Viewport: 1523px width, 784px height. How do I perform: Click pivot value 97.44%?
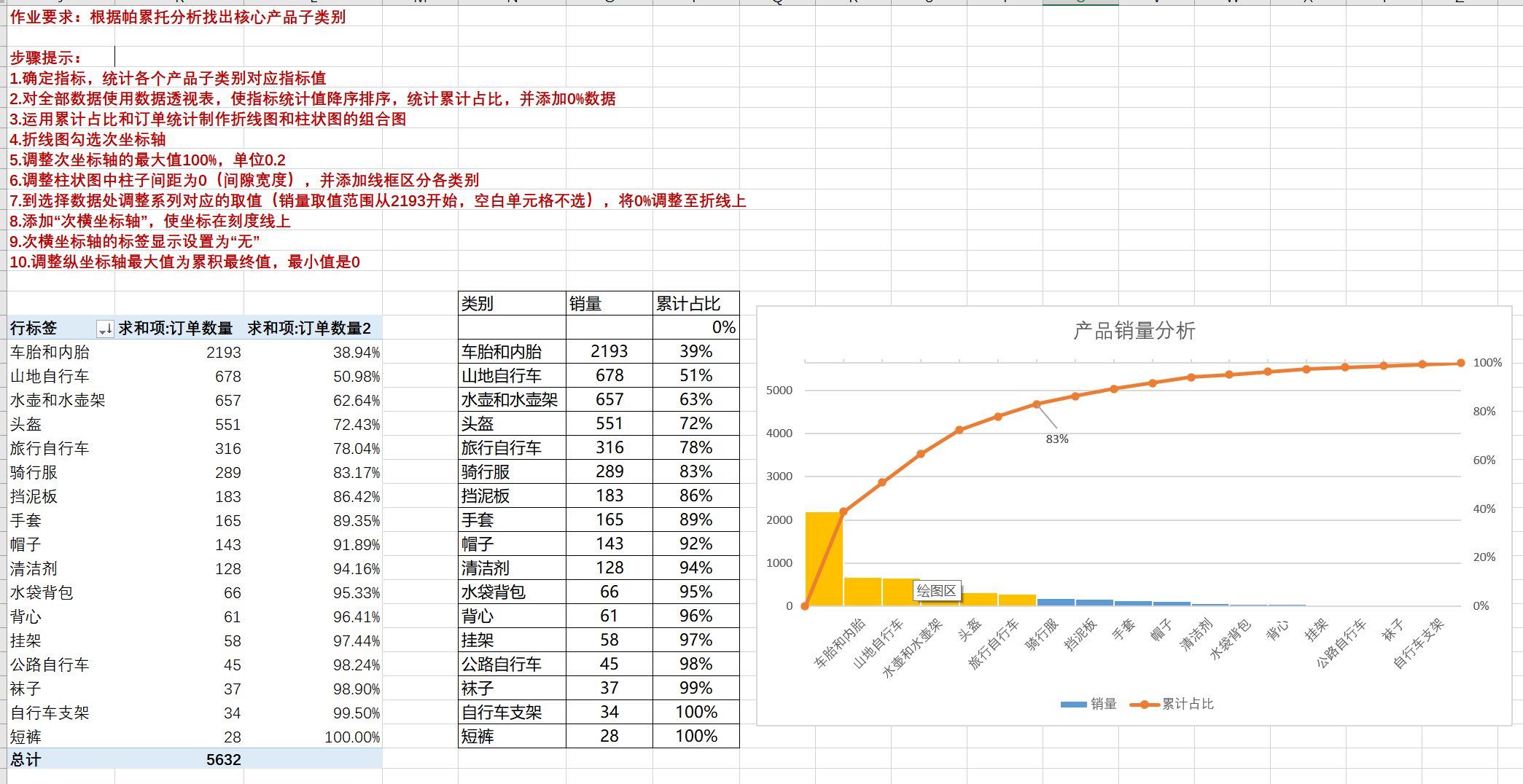357,641
